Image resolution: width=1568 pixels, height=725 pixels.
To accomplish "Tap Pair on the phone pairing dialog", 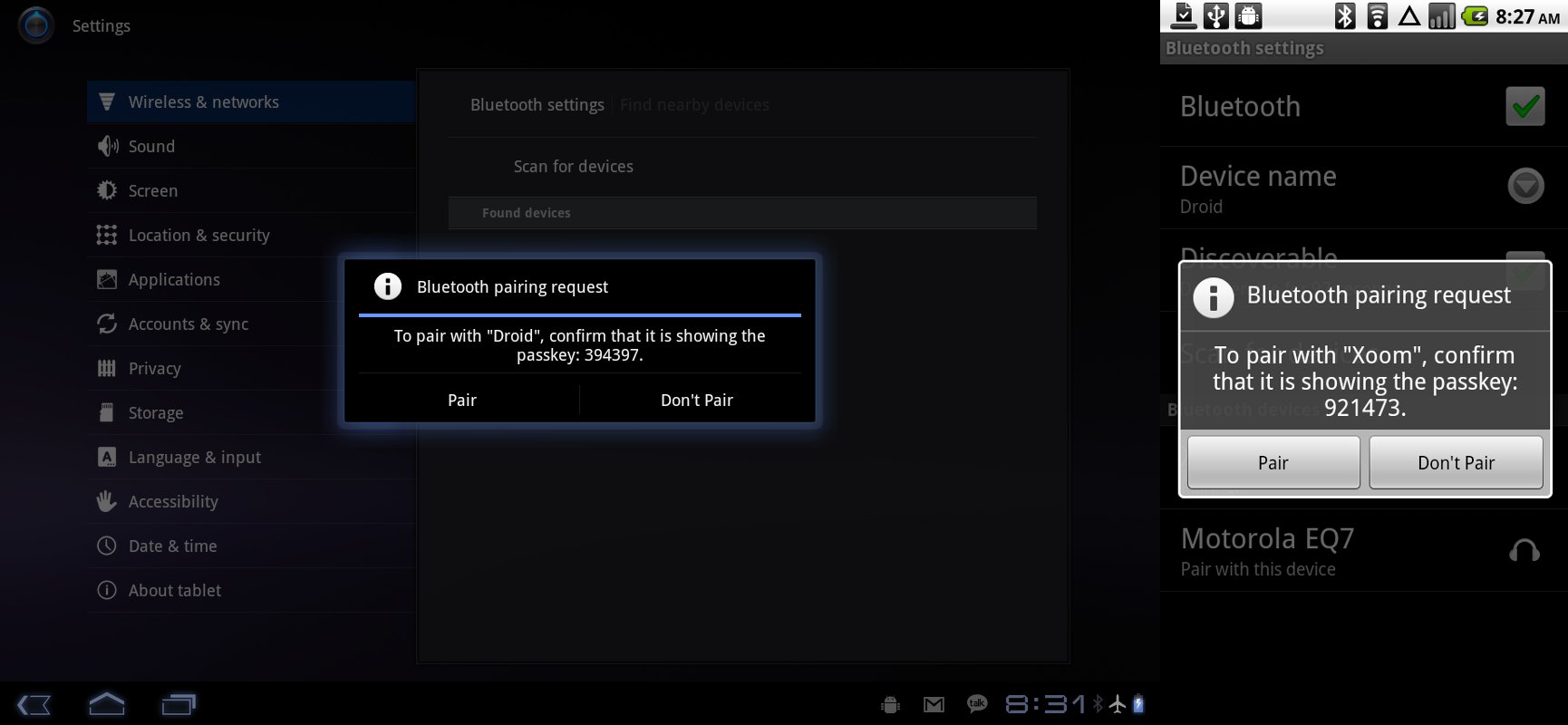I will tap(1273, 462).
